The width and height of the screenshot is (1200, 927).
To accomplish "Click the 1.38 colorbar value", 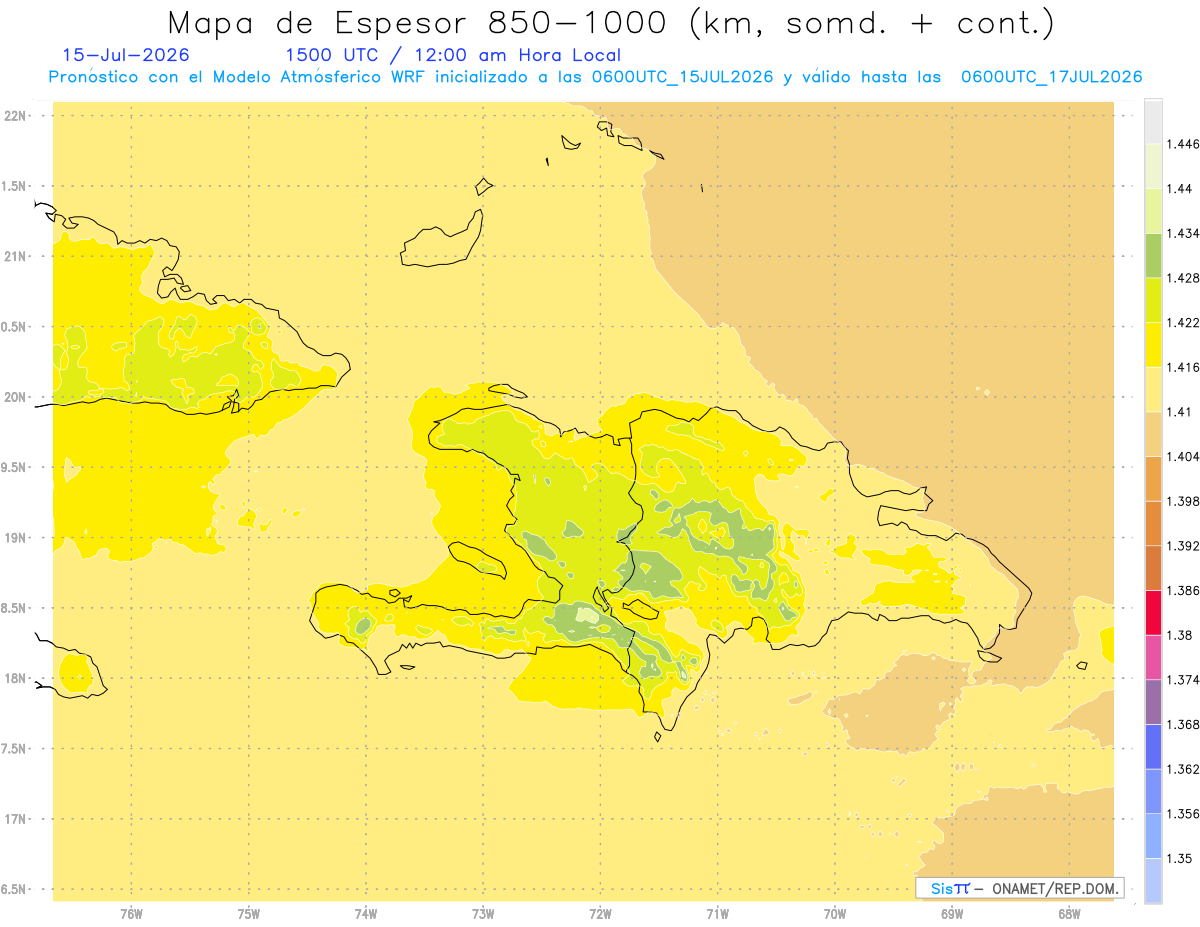I will point(1180,635).
